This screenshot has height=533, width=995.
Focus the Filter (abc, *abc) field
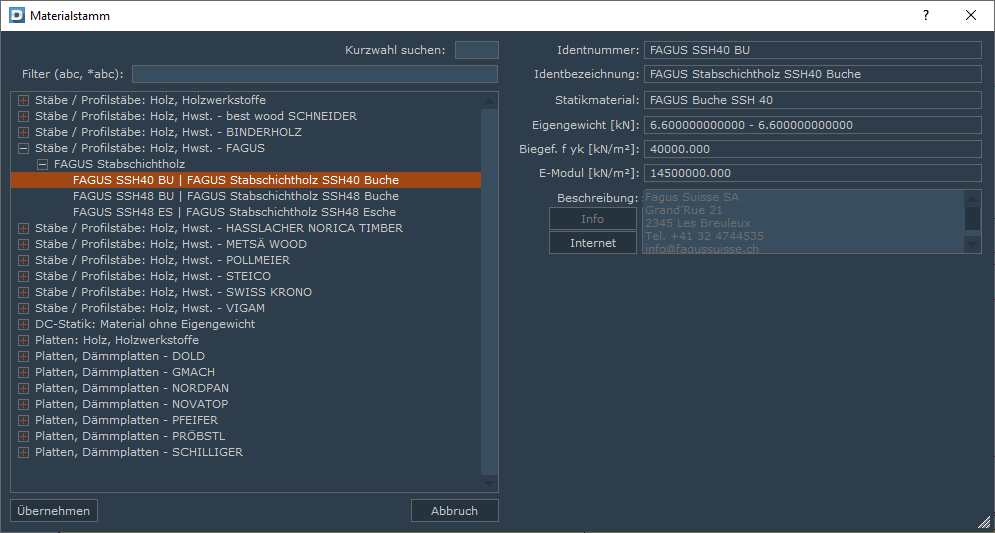pyautogui.click(x=315, y=74)
